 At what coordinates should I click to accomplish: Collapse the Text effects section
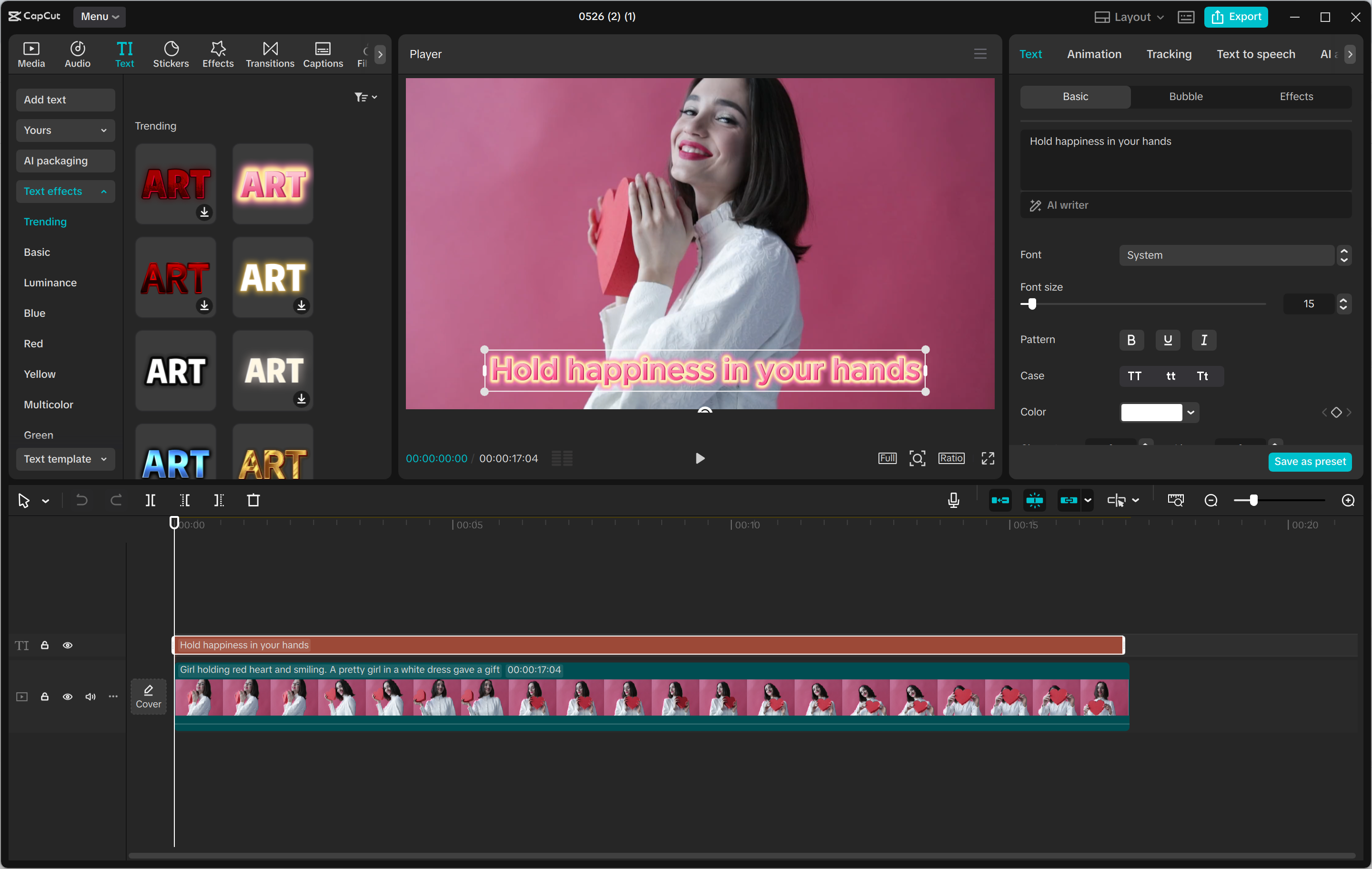[x=65, y=191]
